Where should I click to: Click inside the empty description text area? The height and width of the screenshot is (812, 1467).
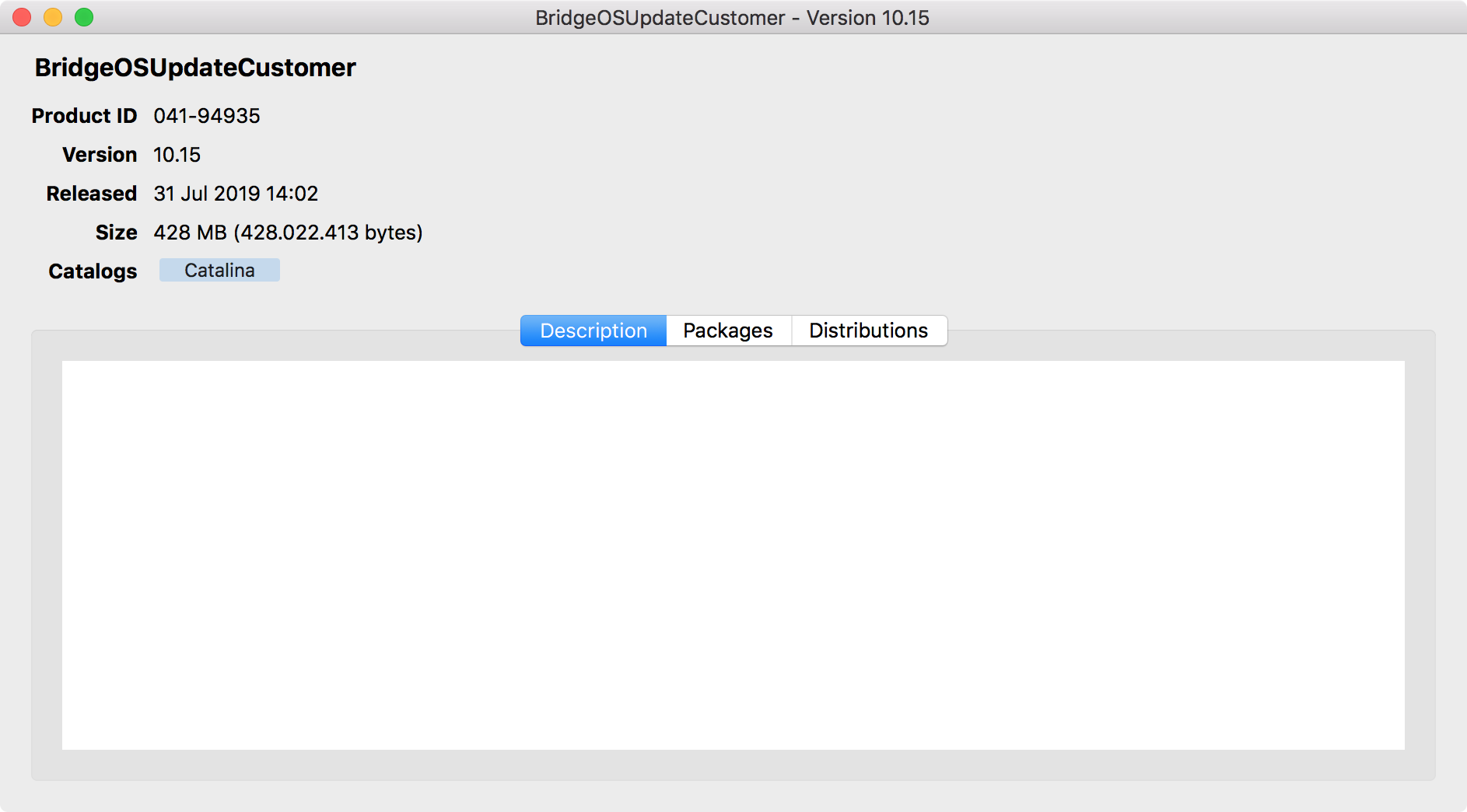tap(733, 555)
